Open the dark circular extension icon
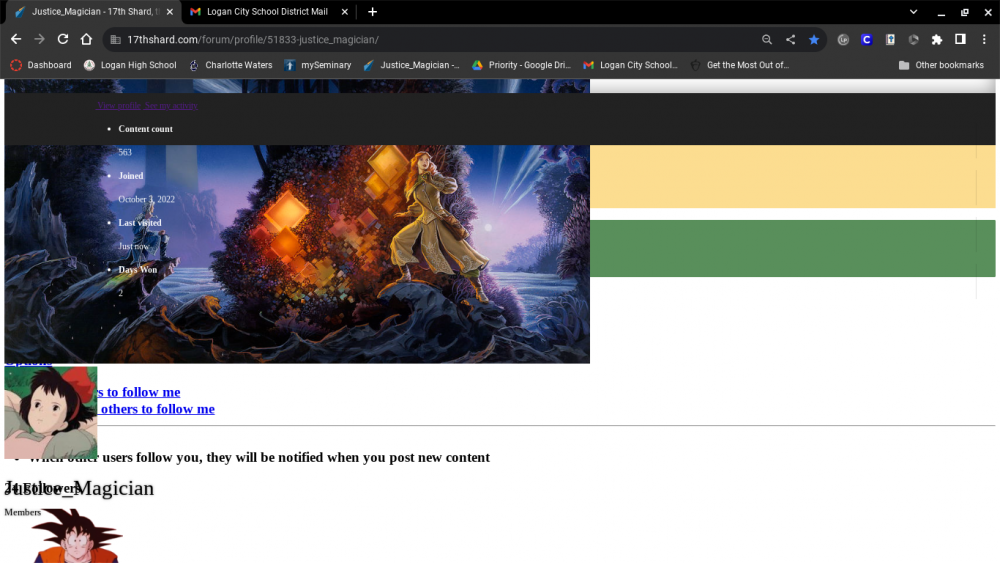The image size is (1000, 563). 913,40
